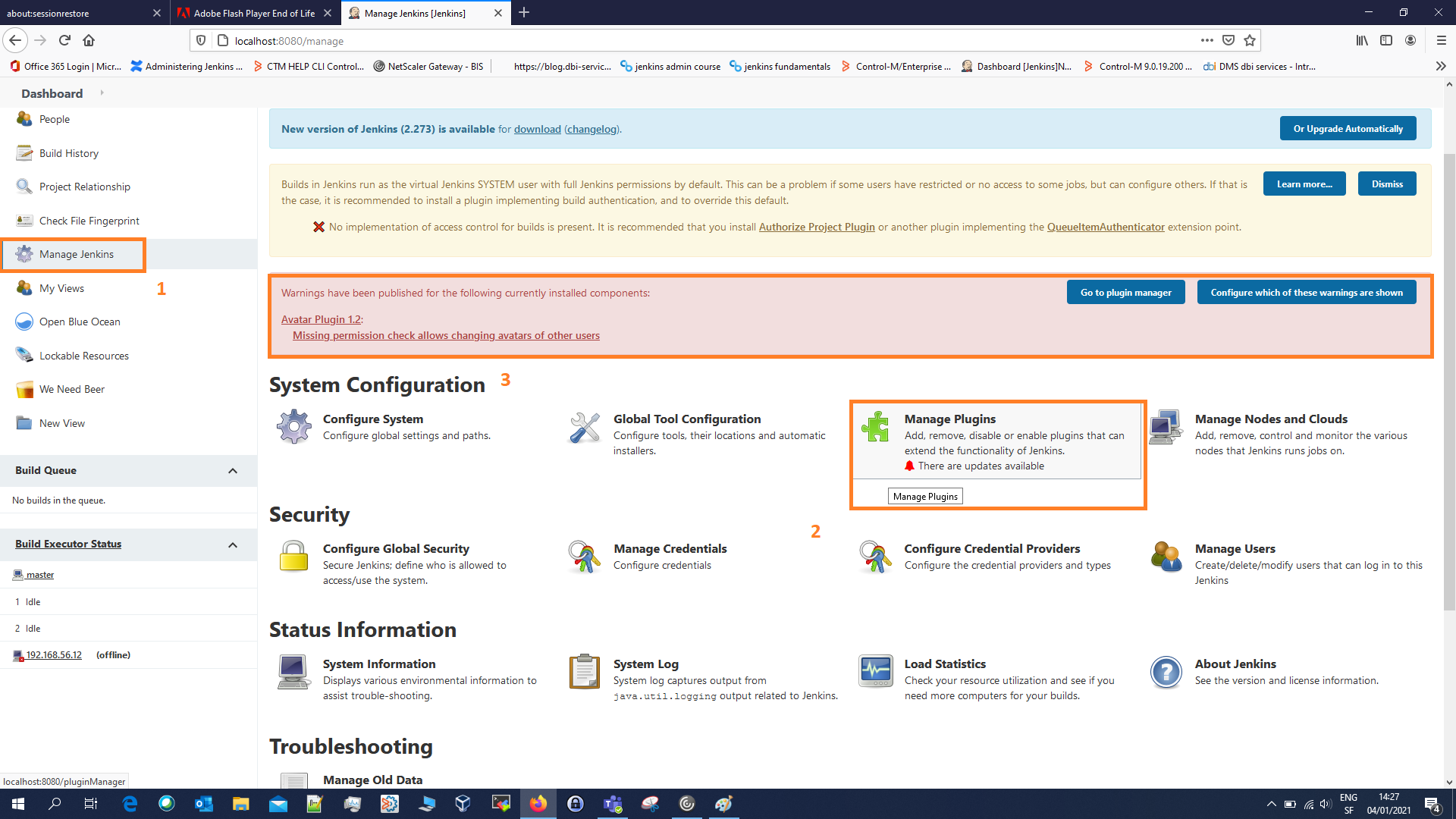Open the QueueItemAuthenticator link
The image size is (1456, 819).
click(1106, 227)
